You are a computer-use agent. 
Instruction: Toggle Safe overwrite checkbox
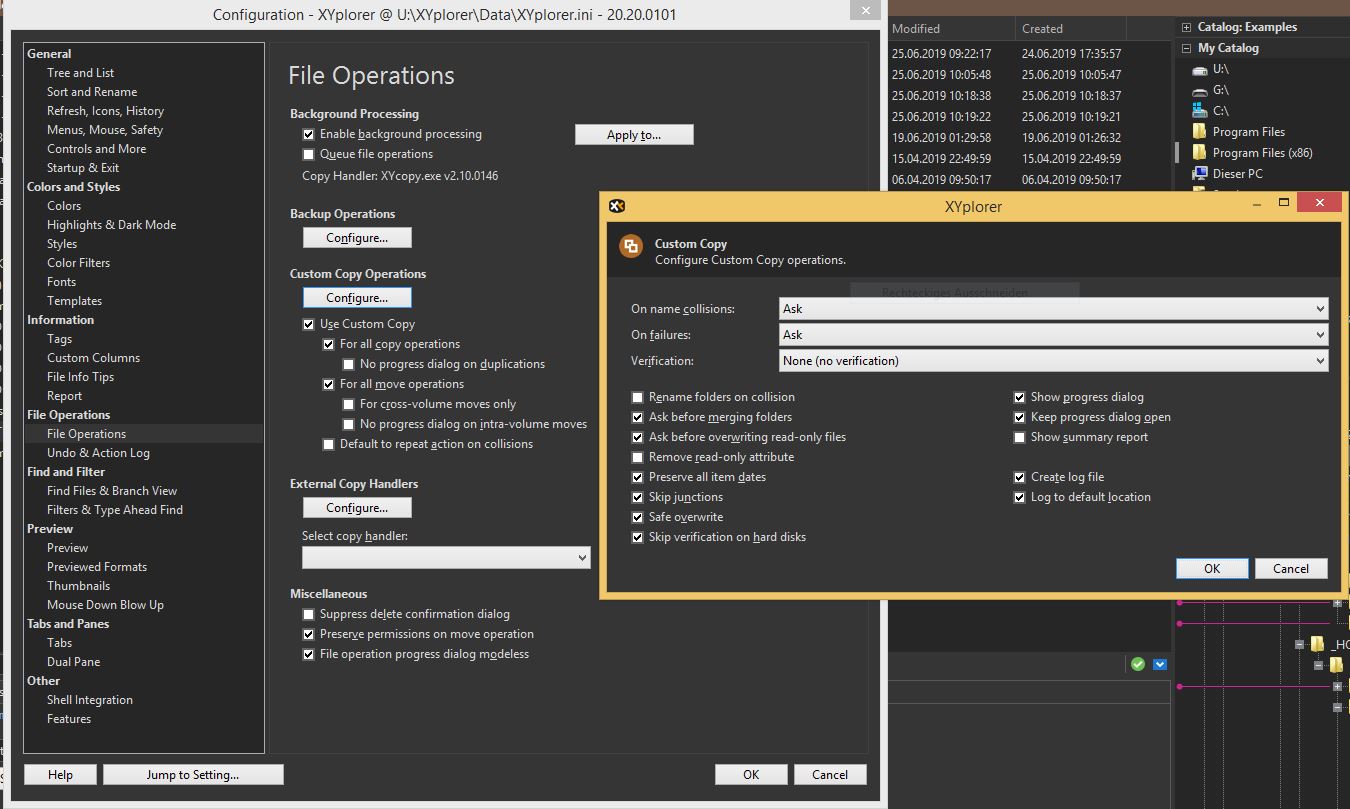click(637, 517)
